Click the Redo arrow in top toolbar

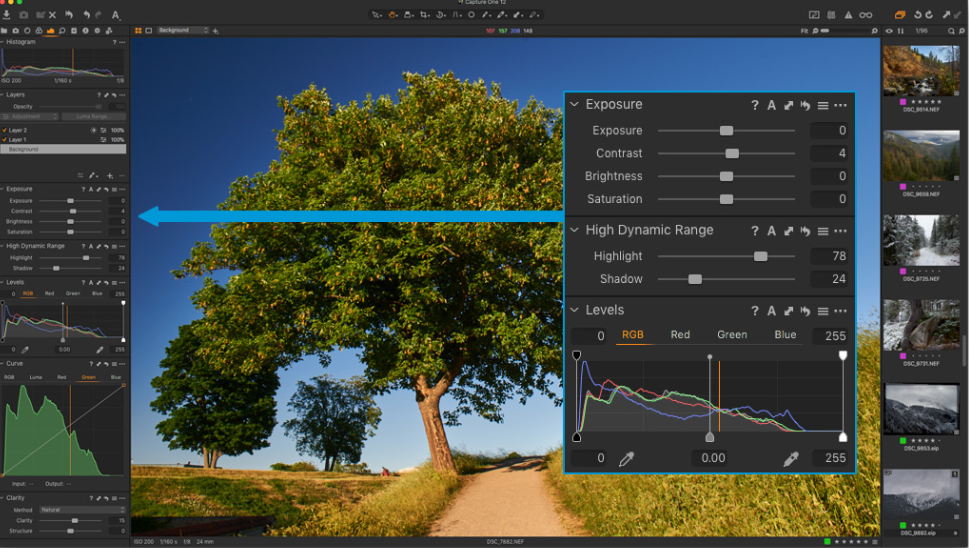(x=98, y=15)
